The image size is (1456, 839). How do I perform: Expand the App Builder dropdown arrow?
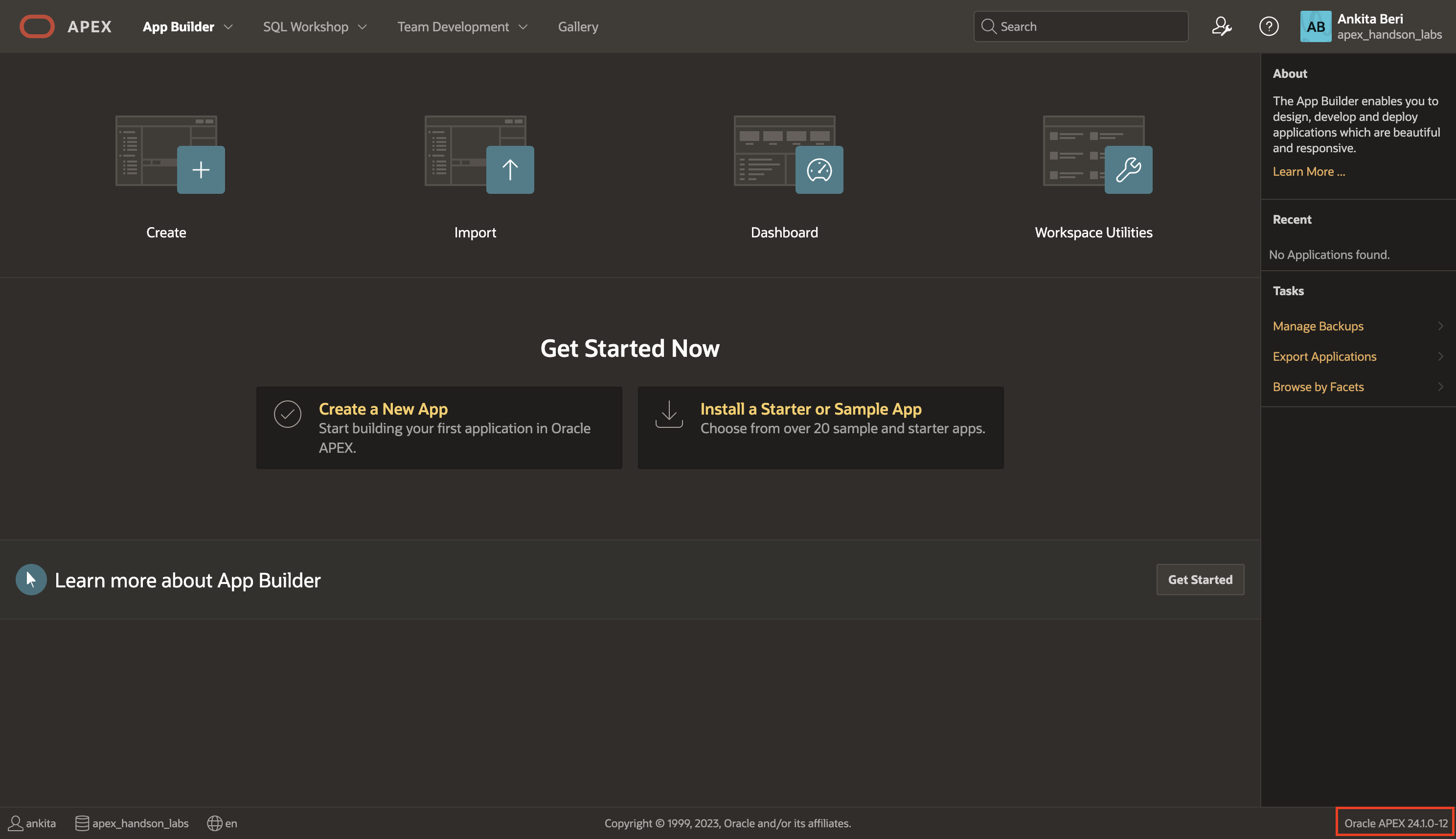pyautogui.click(x=228, y=27)
